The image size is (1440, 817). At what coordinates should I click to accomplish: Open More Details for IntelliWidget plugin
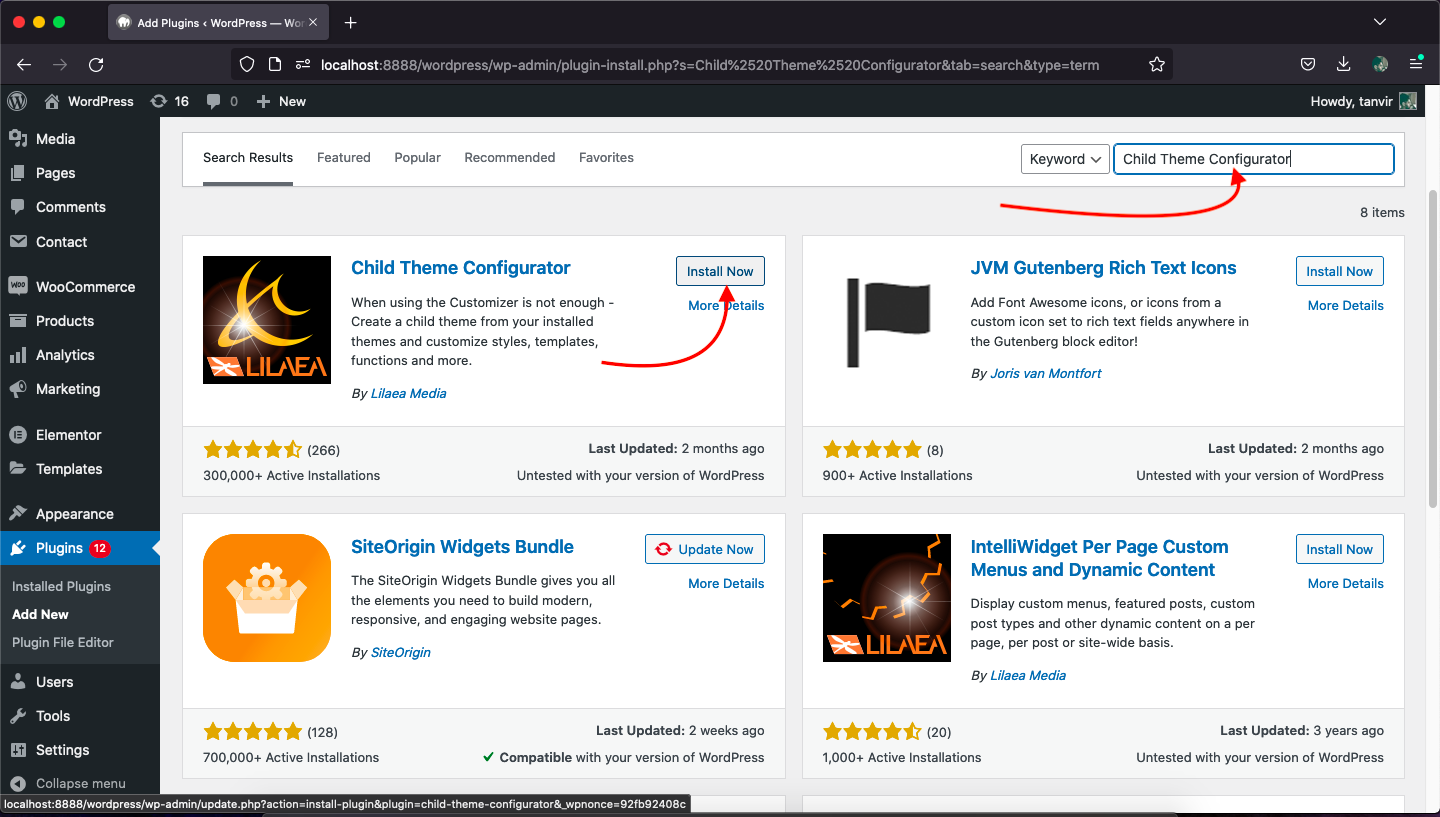tap(1346, 584)
